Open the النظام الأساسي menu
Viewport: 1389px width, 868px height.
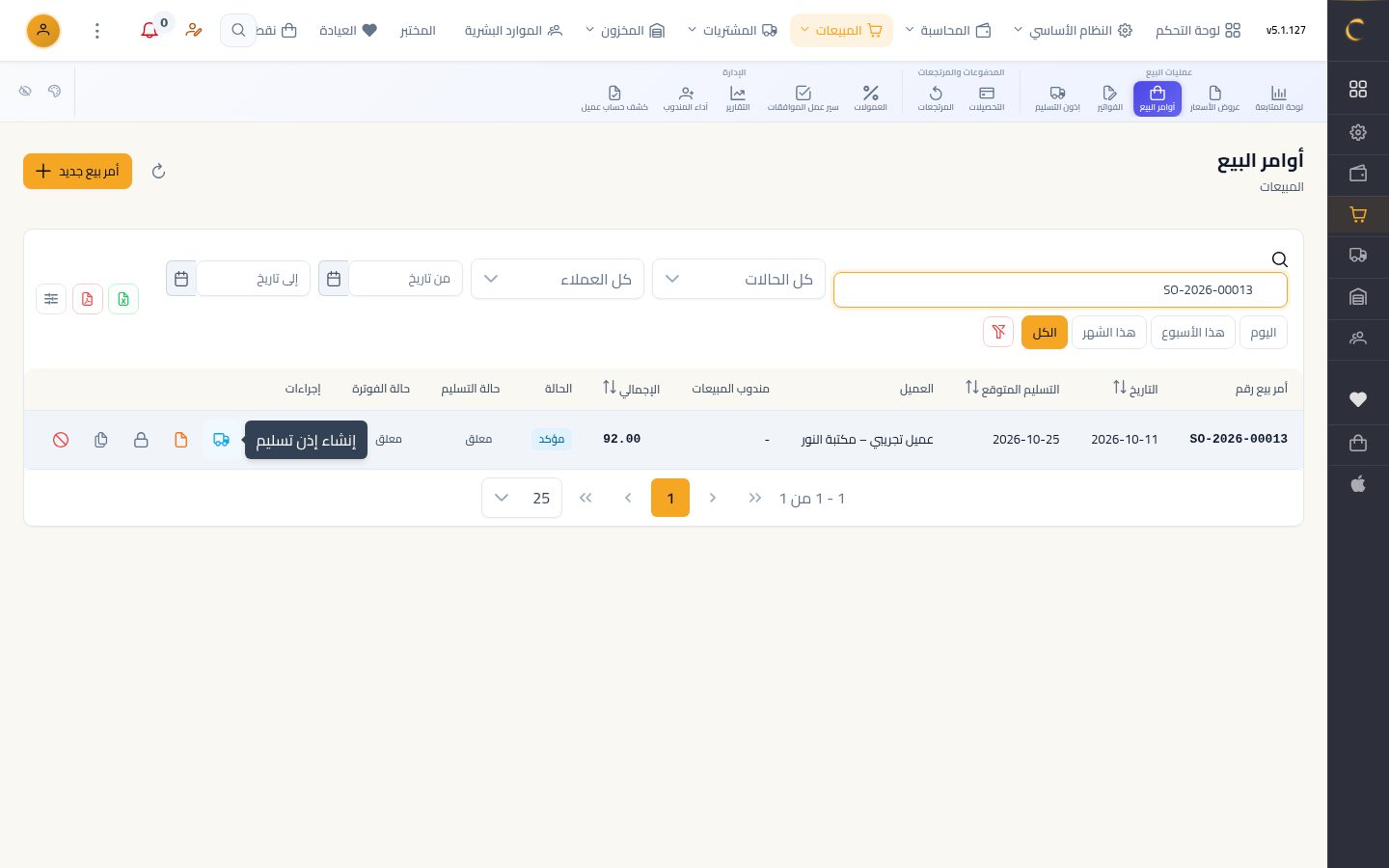point(1073,31)
